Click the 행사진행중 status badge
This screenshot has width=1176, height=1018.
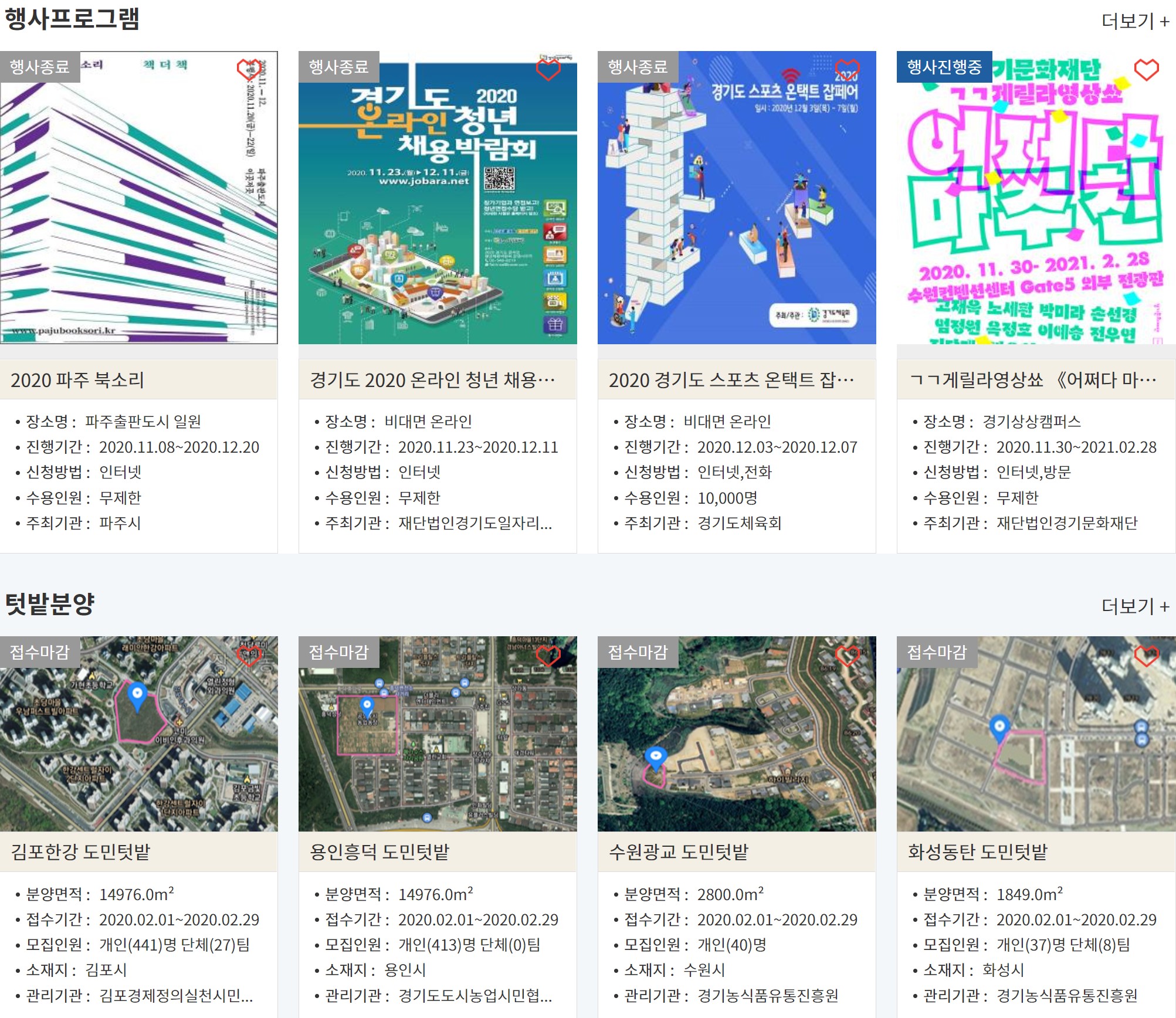click(944, 67)
